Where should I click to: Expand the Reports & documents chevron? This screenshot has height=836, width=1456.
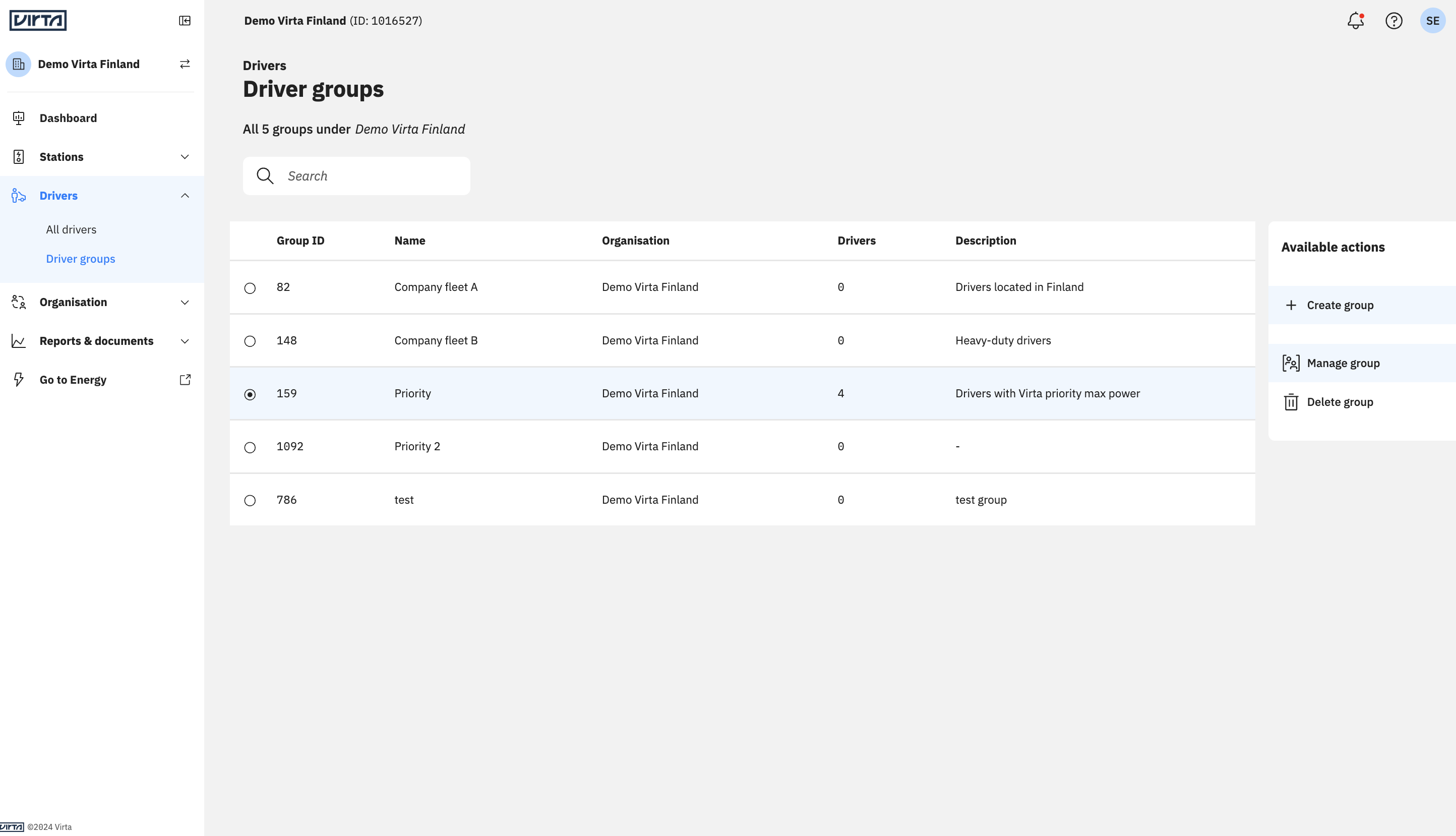tap(185, 341)
